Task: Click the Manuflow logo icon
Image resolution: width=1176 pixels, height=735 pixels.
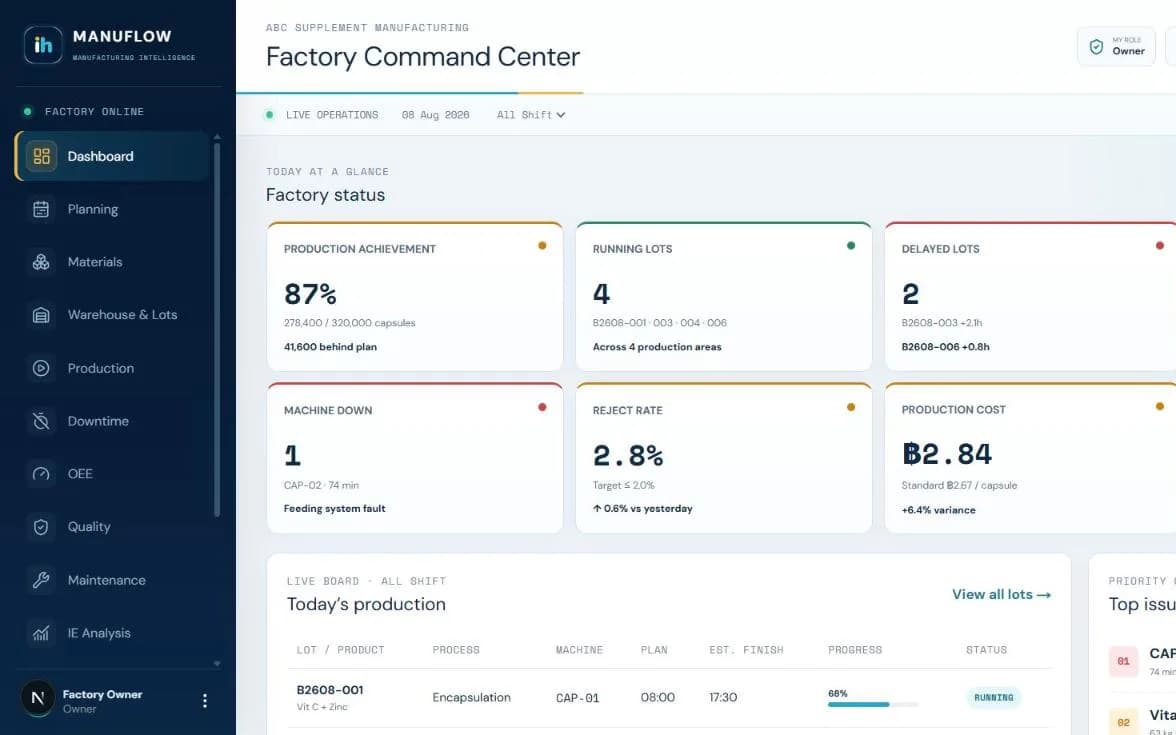Action: click(x=43, y=45)
